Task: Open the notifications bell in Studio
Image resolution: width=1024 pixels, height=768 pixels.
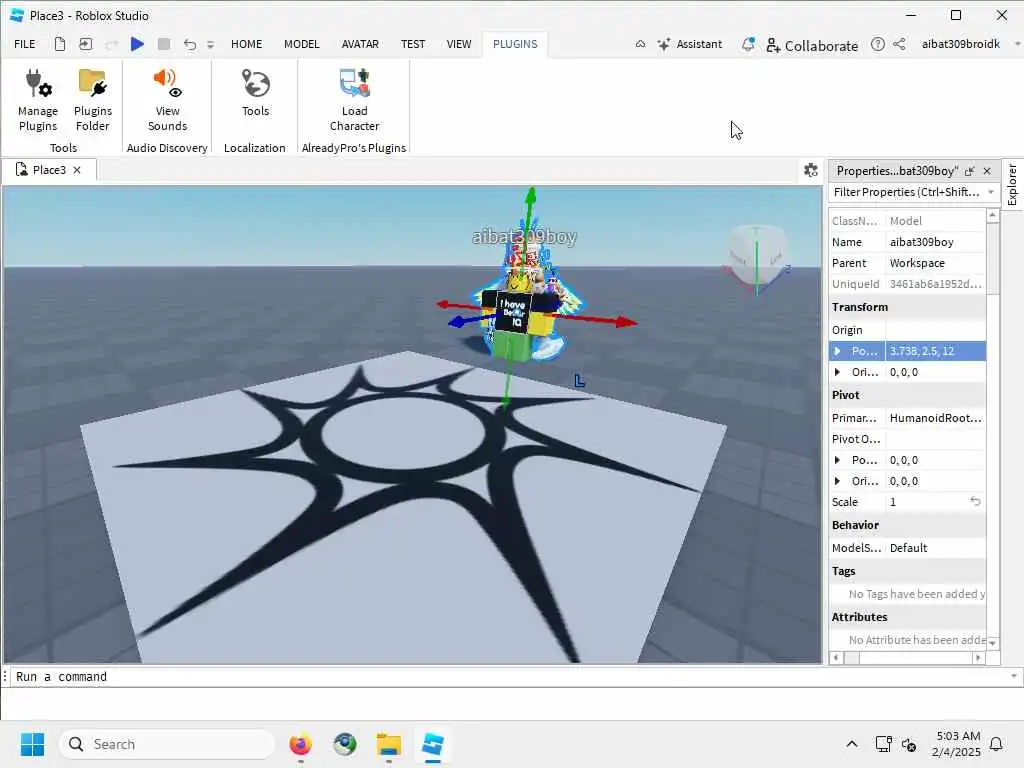Action: [748, 44]
